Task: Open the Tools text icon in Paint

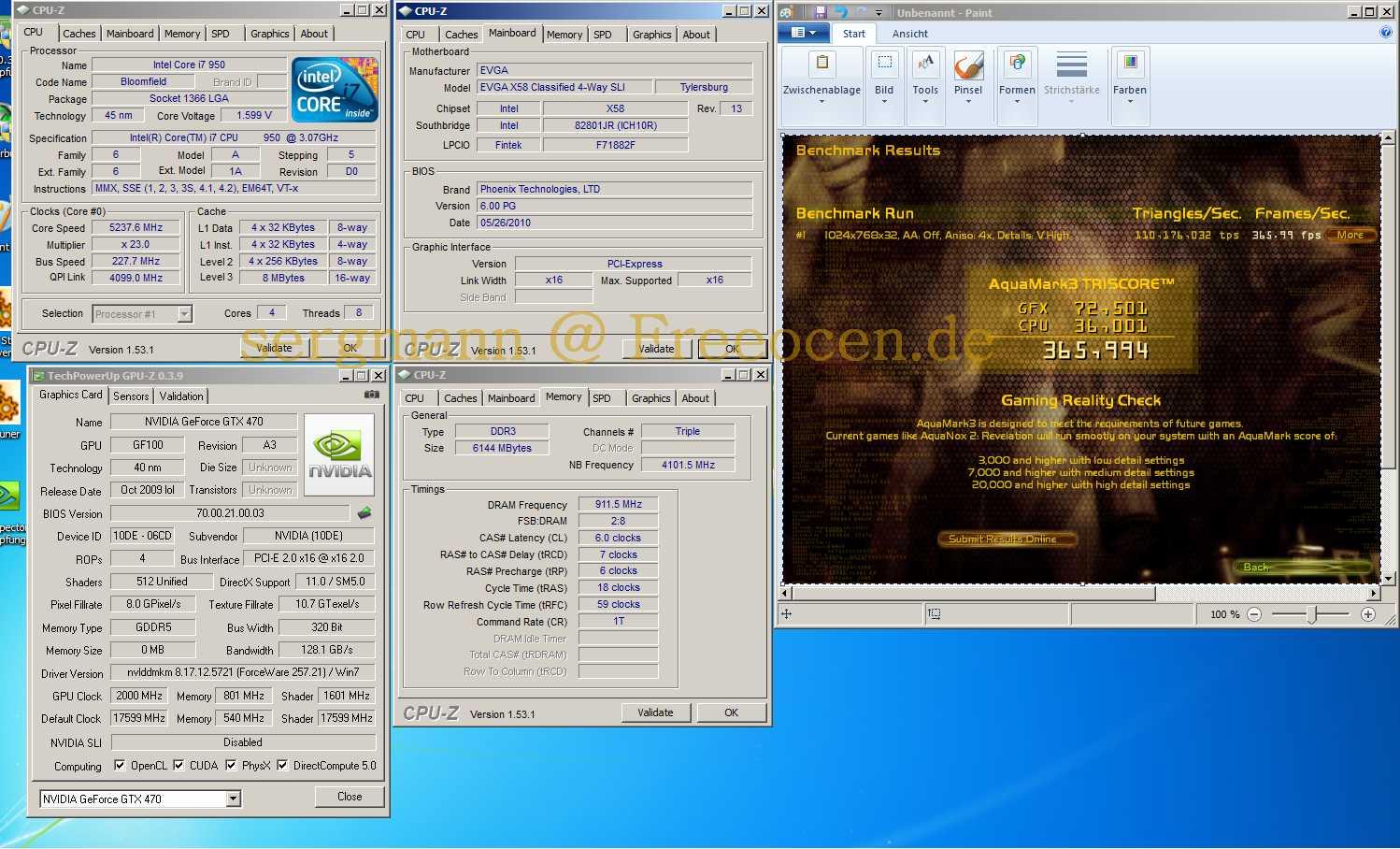Action: coord(925,64)
